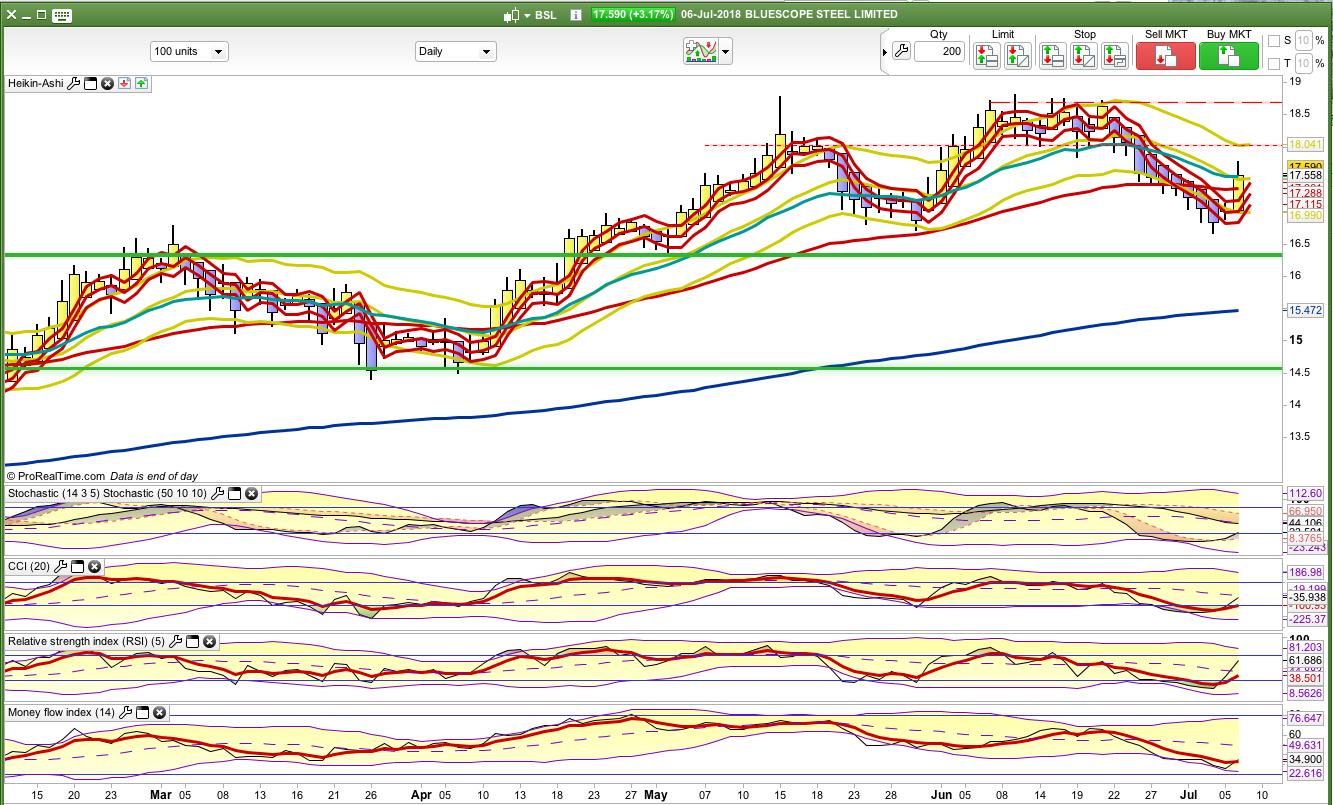
Task: Click the Heikin-Ashi panel label
Action: tap(36, 84)
